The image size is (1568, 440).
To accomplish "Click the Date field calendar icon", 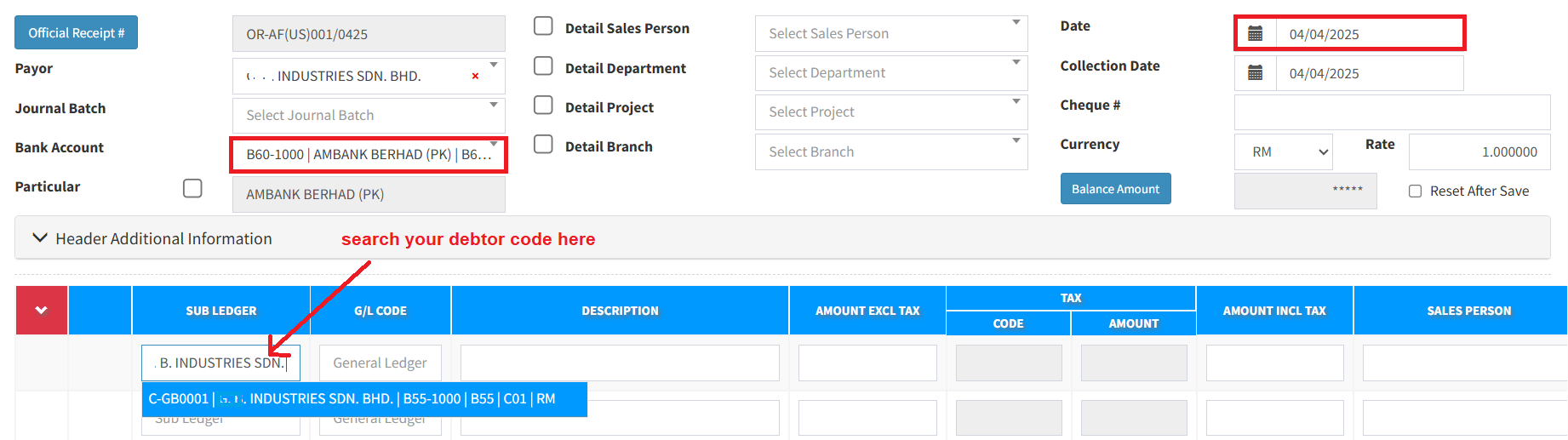I will 1255,34.
